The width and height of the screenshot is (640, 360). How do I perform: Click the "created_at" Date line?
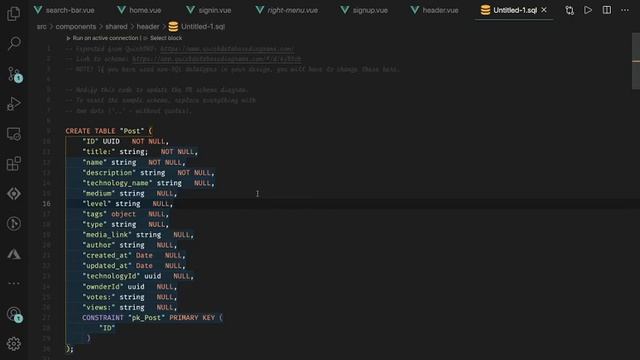(x=134, y=256)
